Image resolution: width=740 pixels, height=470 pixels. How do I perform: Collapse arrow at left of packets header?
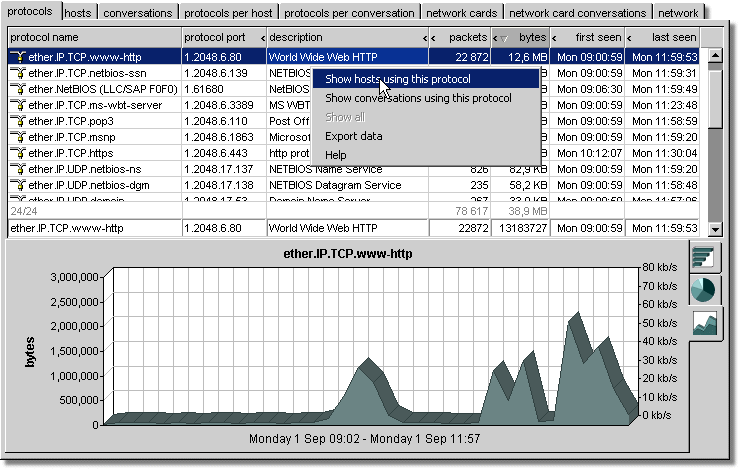(x=433, y=38)
